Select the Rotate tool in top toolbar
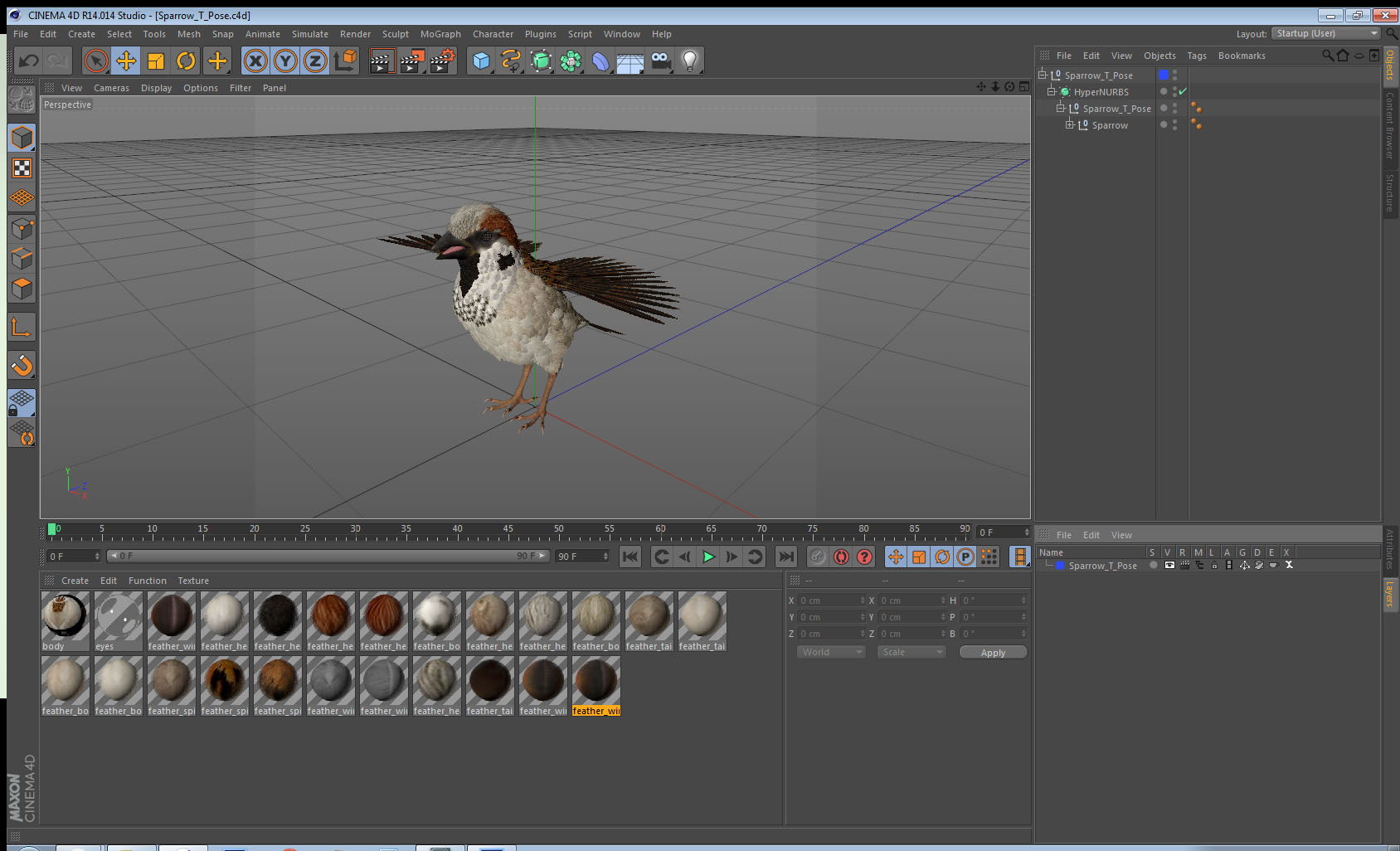Viewport: 1400px width, 851px height. (186, 61)
